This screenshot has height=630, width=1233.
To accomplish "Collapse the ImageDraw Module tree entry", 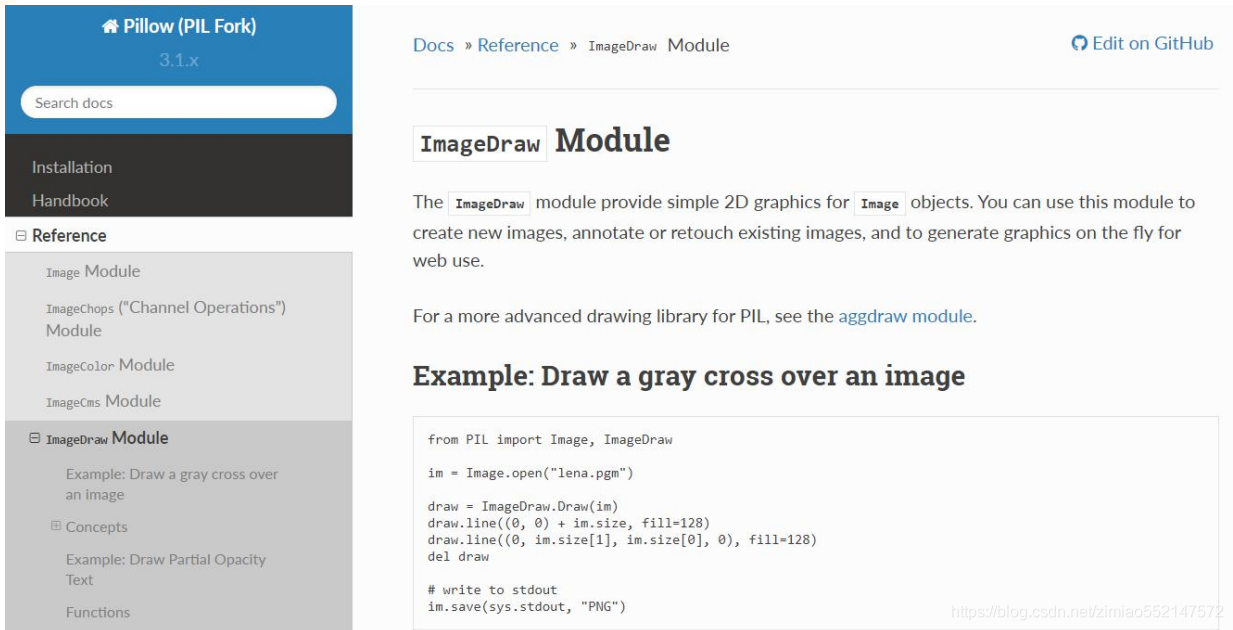I will (35, 438).
